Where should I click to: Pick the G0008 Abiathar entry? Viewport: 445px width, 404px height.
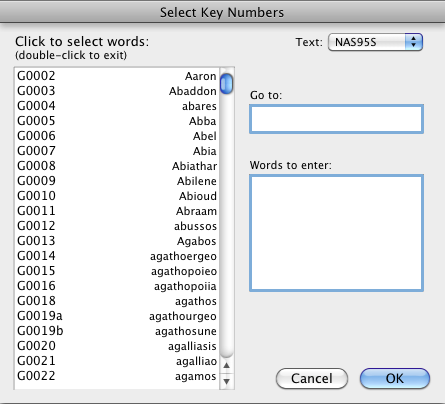(117, 166)
